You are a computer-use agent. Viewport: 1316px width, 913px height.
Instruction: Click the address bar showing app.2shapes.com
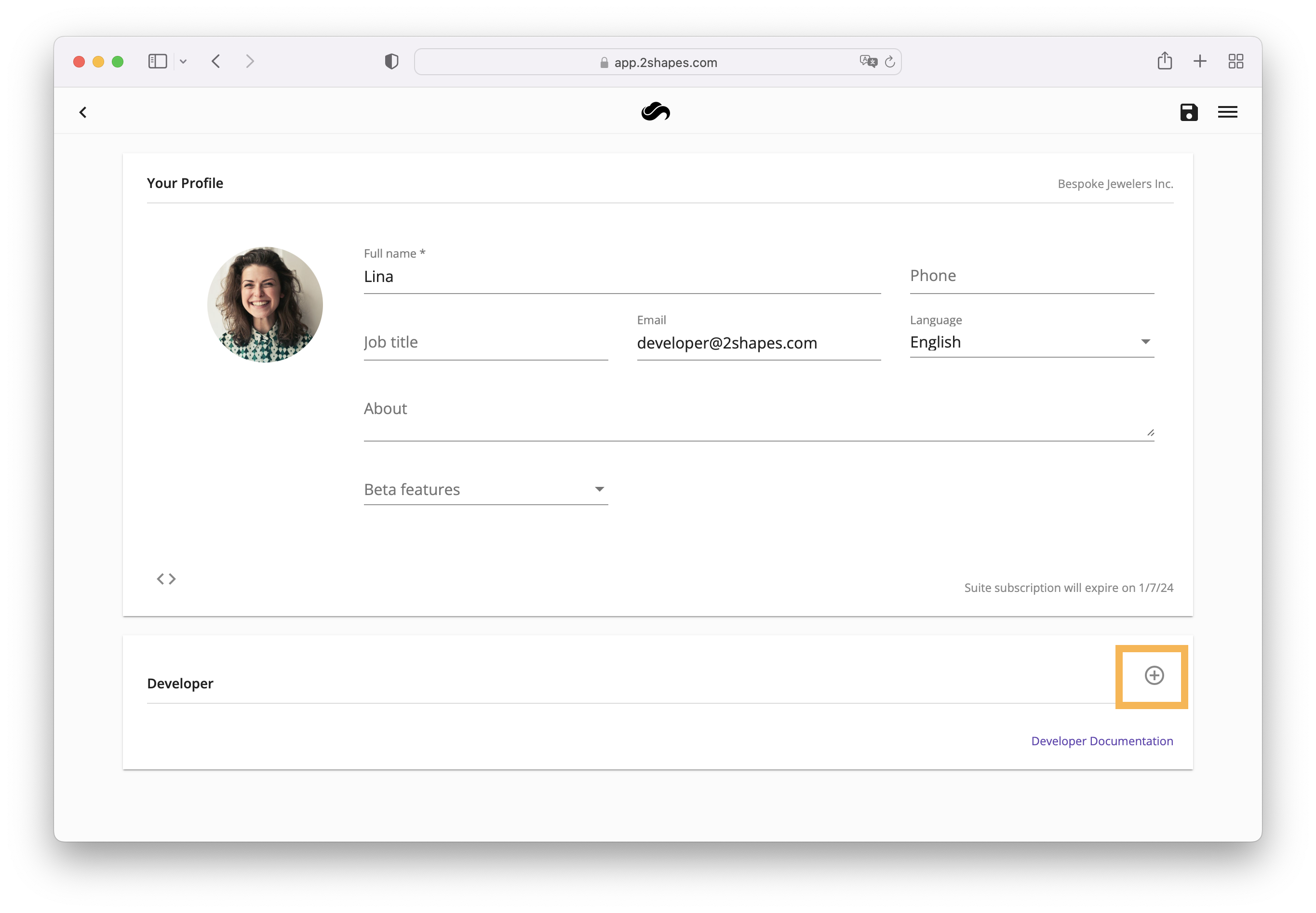(658, 62)
